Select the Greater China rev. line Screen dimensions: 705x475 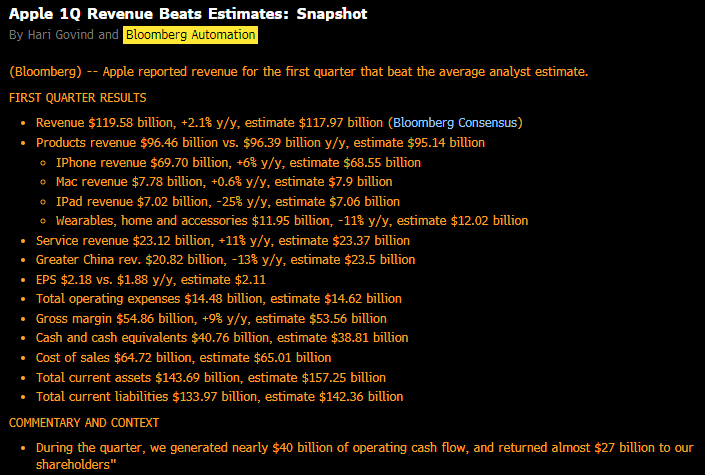pyautogui.click(x=225, y=260)
